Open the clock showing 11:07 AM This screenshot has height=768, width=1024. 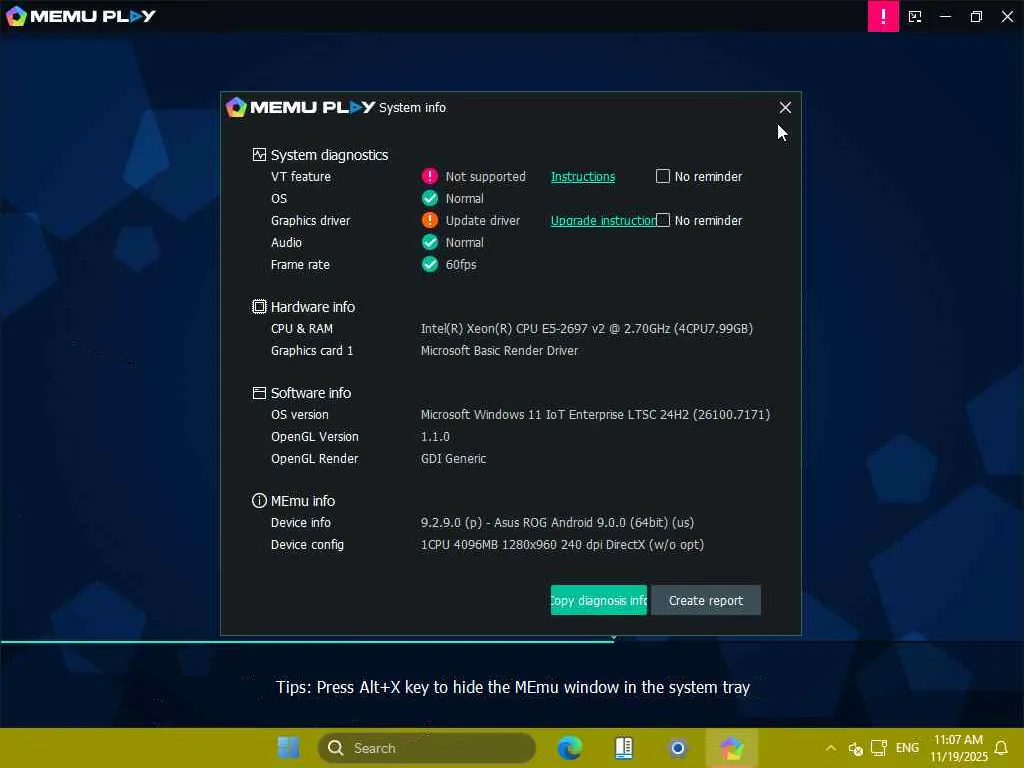pos(959,748)
